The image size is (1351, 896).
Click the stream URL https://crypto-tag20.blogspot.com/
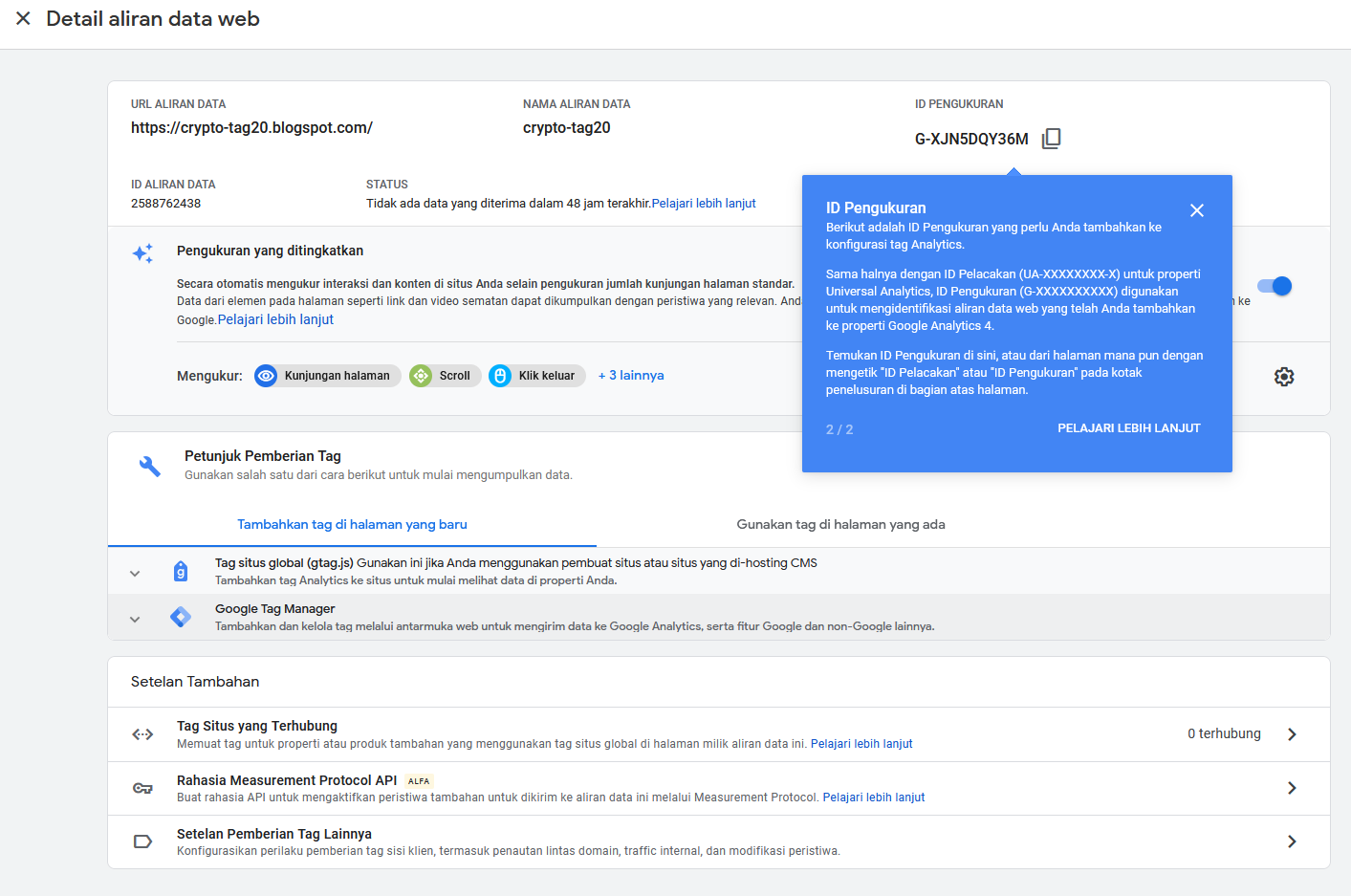pyautogui.click(x=251, y=128)
